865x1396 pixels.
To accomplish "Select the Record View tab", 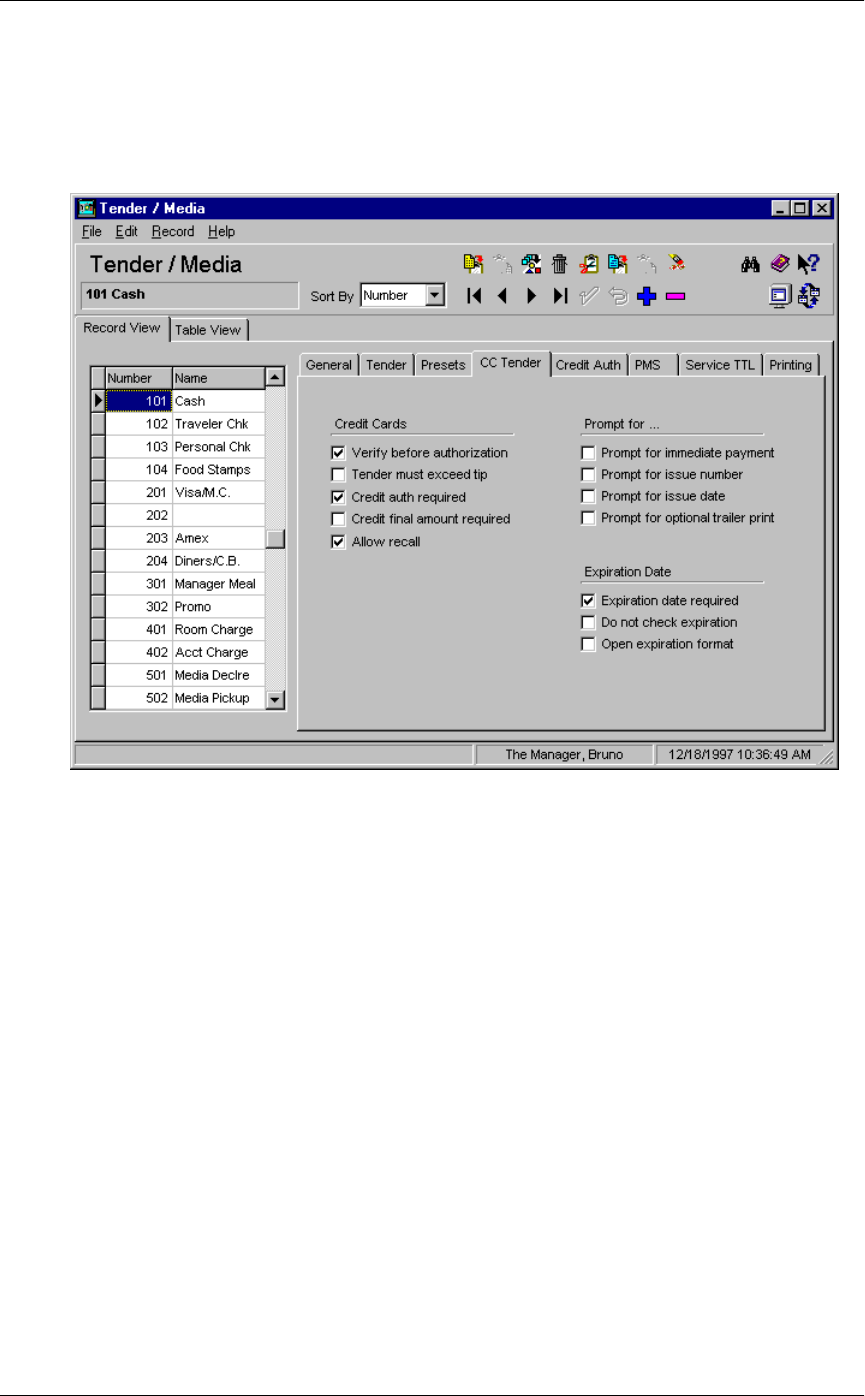I will click(x=121, y=328).
